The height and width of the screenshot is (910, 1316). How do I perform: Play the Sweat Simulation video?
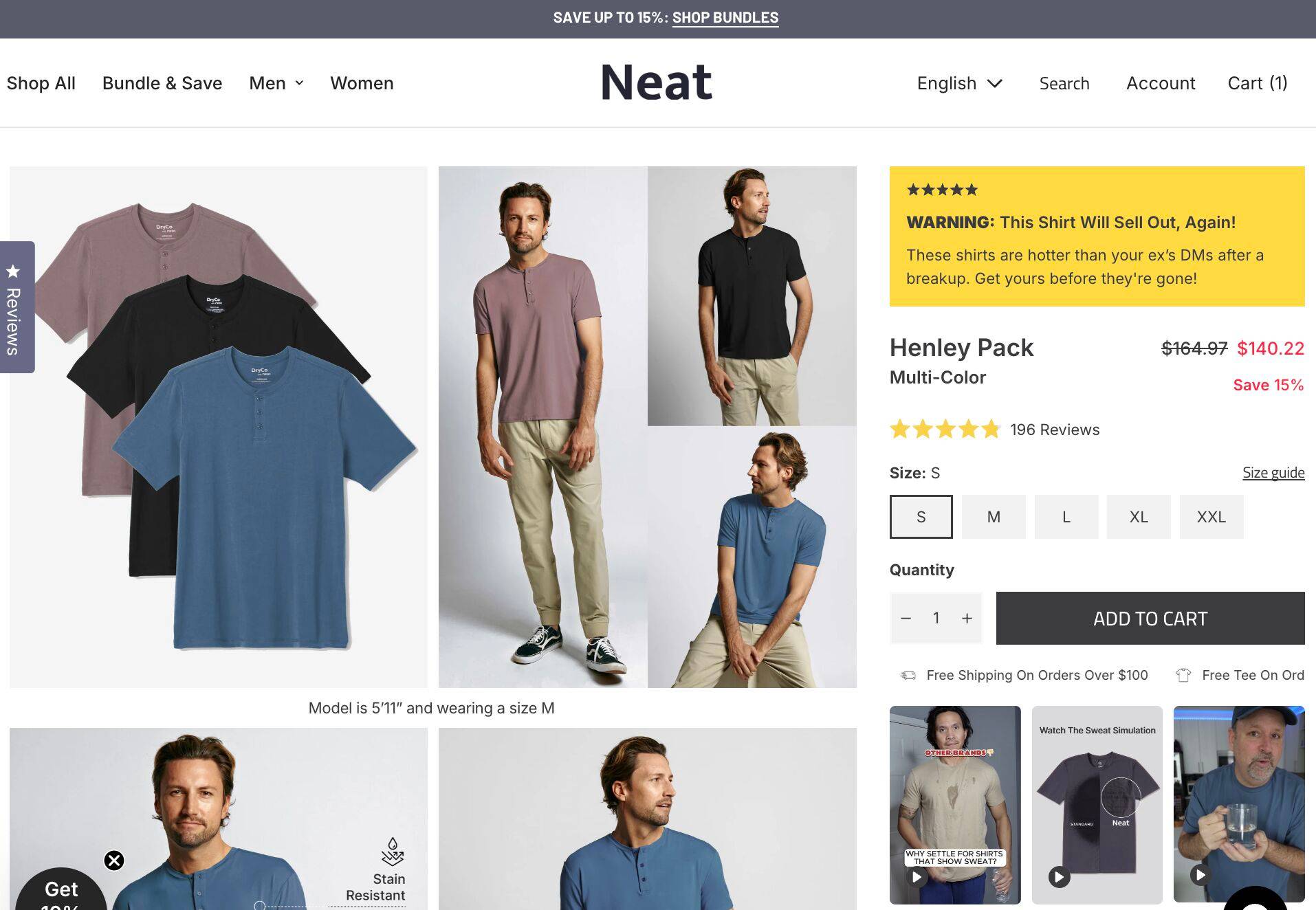click(1059, 877)
